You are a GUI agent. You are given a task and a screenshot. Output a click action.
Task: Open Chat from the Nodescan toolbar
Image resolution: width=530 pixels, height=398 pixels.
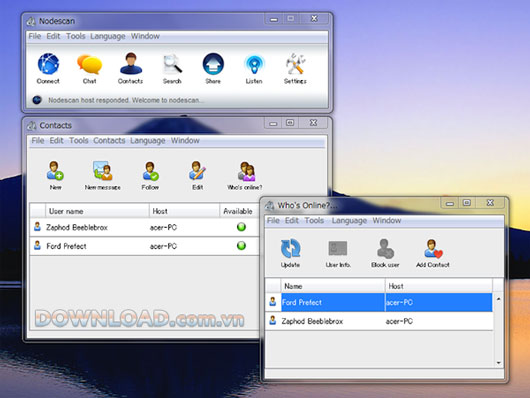[x=90, y=64]
